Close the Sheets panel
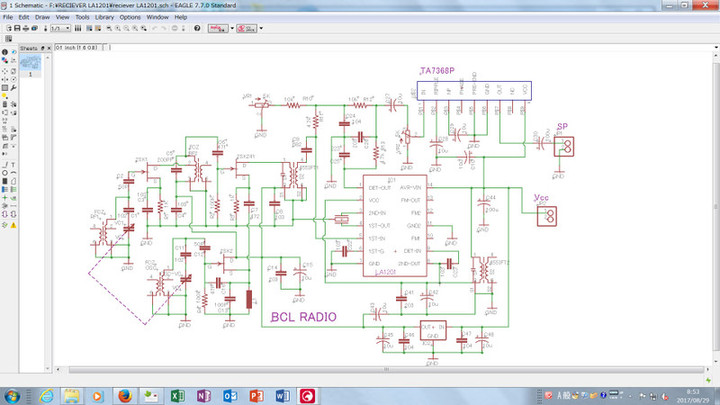This screenshot has width=720, height=405. click(x=47, y=46)
